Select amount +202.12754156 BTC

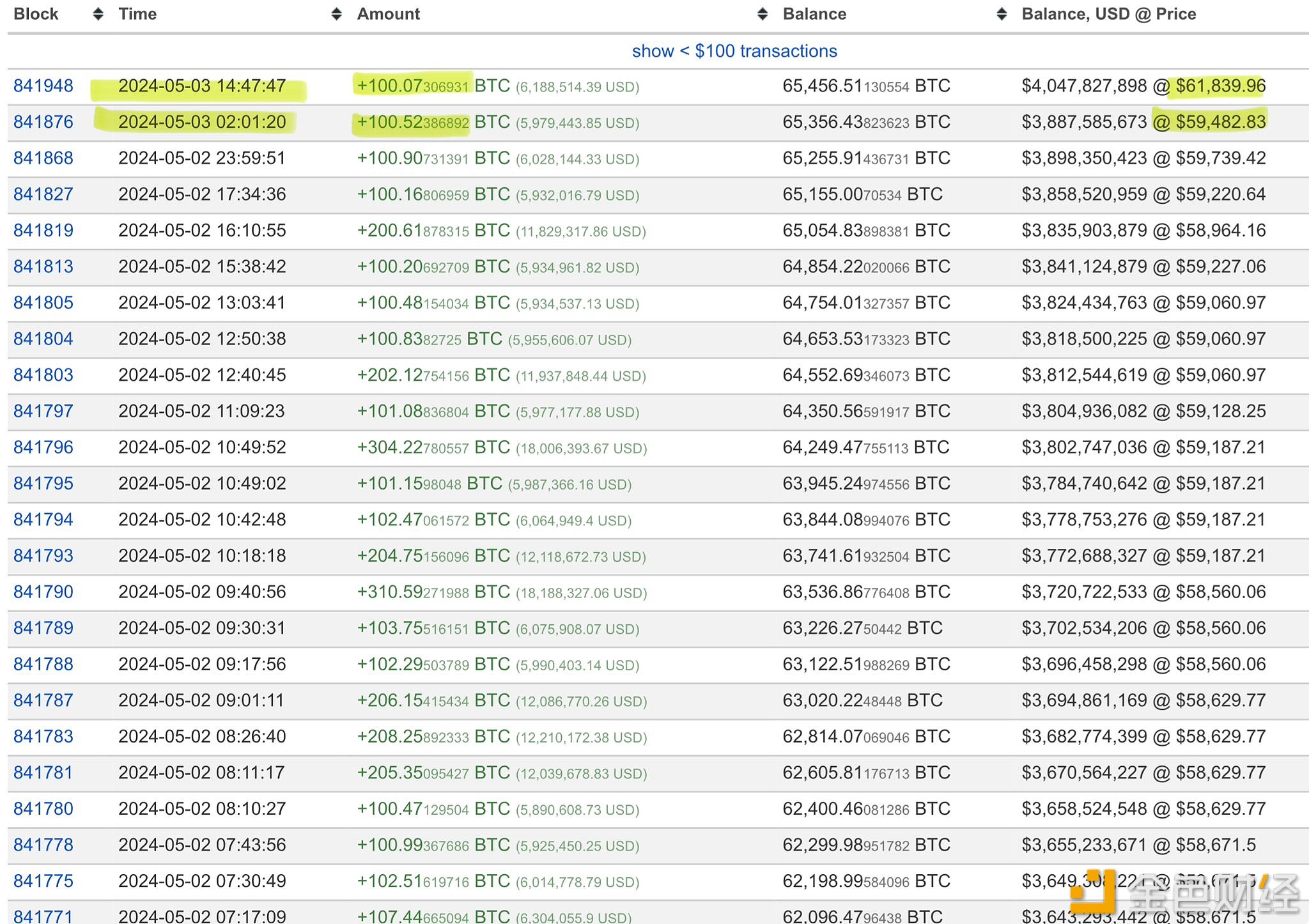[433, 375]
